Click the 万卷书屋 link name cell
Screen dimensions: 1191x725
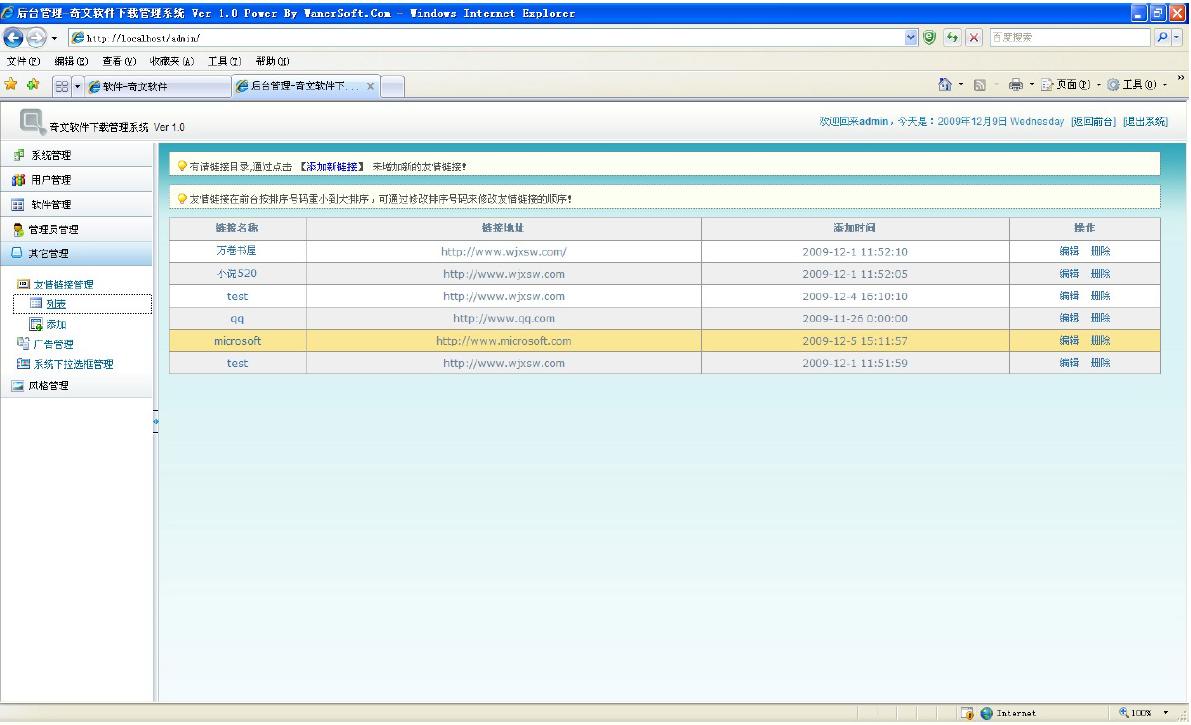[x=237, y=251]
